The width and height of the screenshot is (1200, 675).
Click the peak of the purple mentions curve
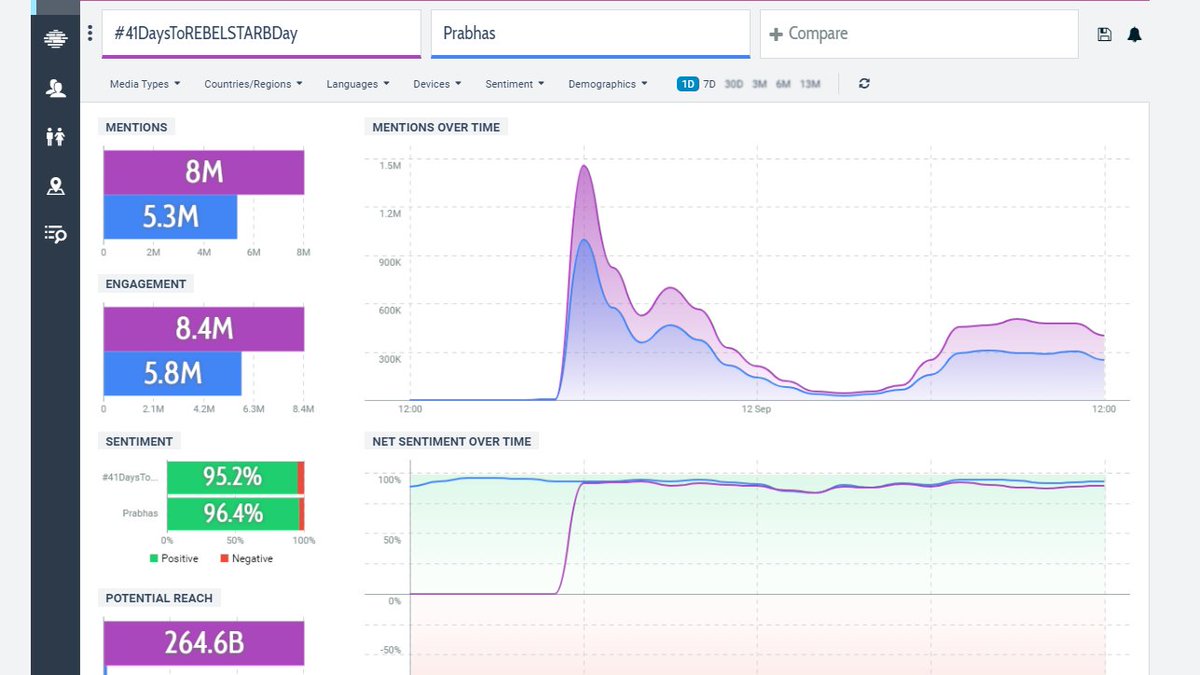point(584,166)
